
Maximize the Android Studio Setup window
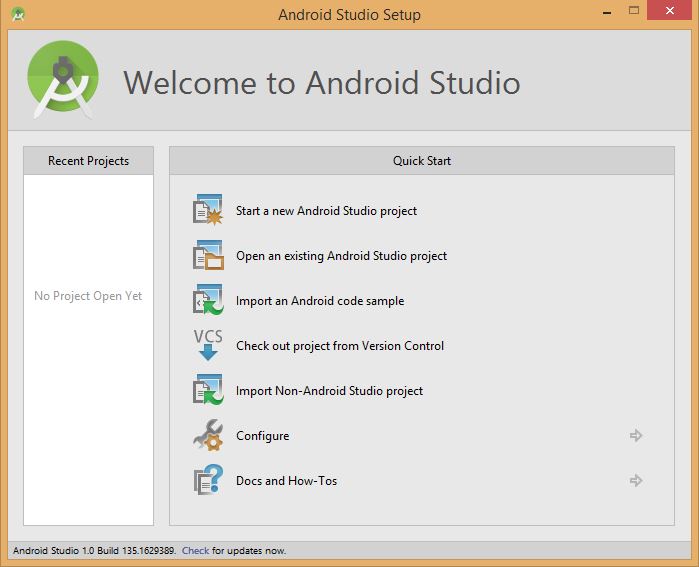(633, 10)
